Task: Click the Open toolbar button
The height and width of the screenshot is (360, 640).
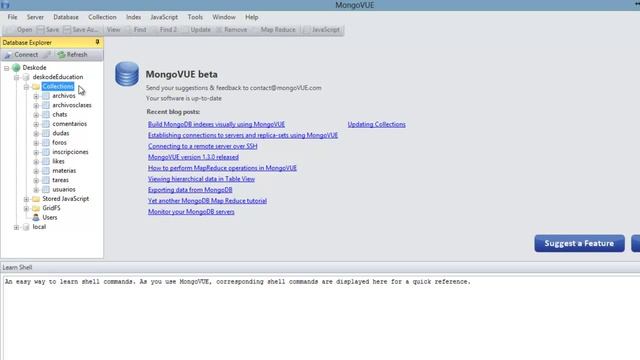Action: tap(20, 30)
